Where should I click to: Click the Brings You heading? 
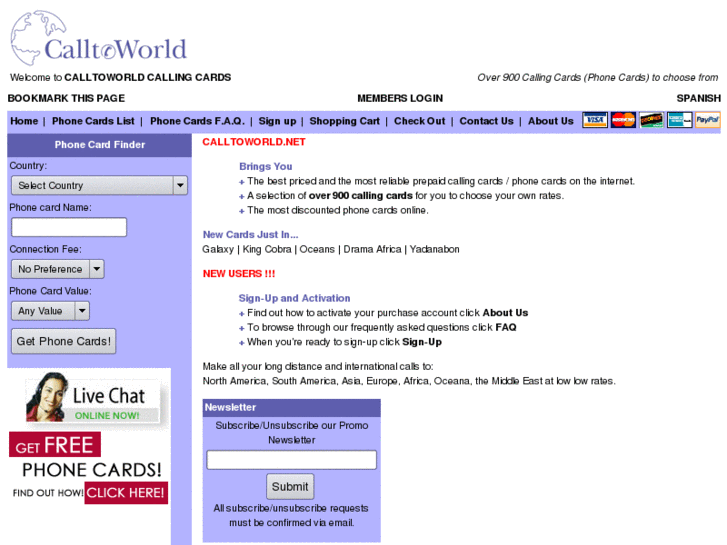(266, 167)
